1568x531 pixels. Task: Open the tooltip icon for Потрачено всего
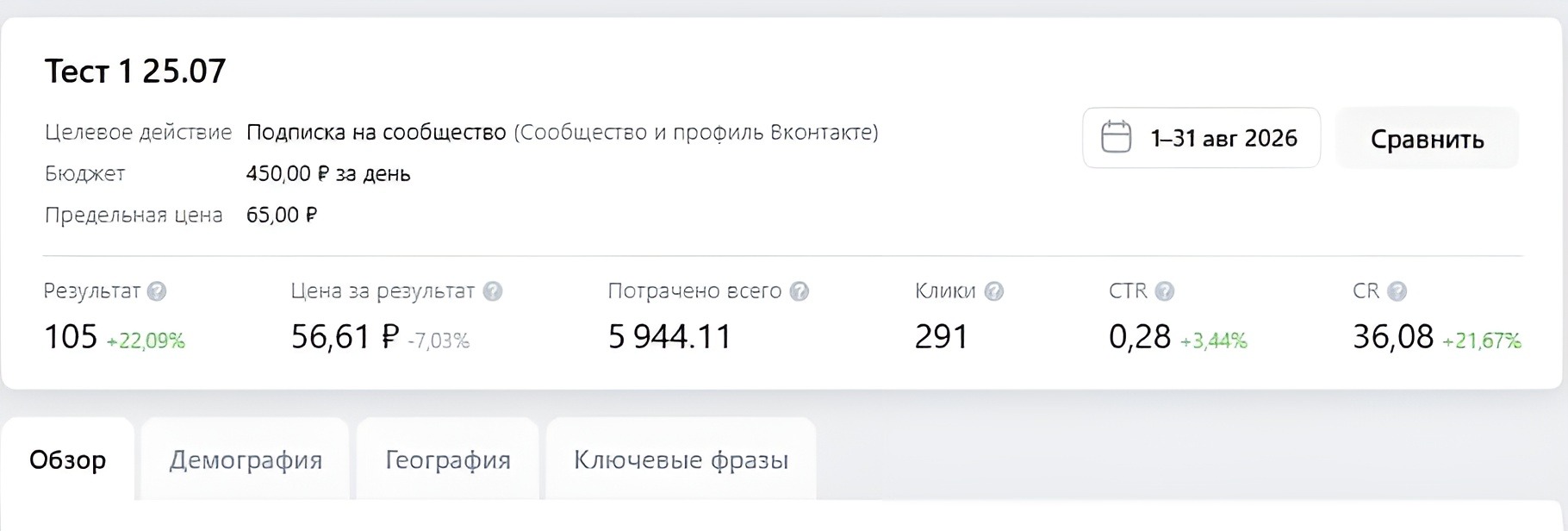[x=800, y=291]
